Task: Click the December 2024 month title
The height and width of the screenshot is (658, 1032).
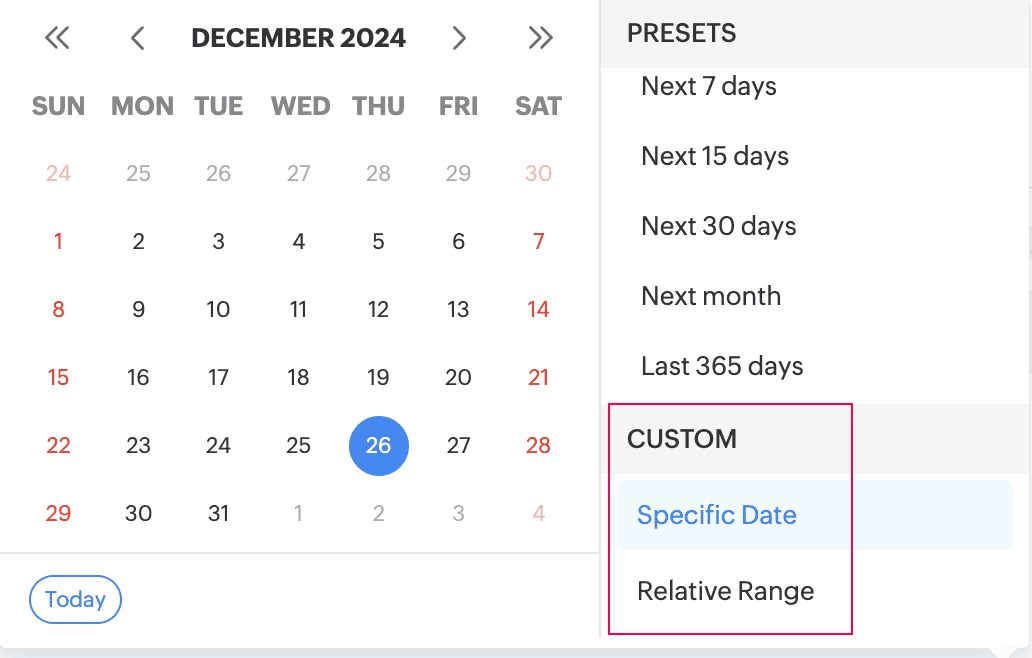Action: click(x=298, y=39)
